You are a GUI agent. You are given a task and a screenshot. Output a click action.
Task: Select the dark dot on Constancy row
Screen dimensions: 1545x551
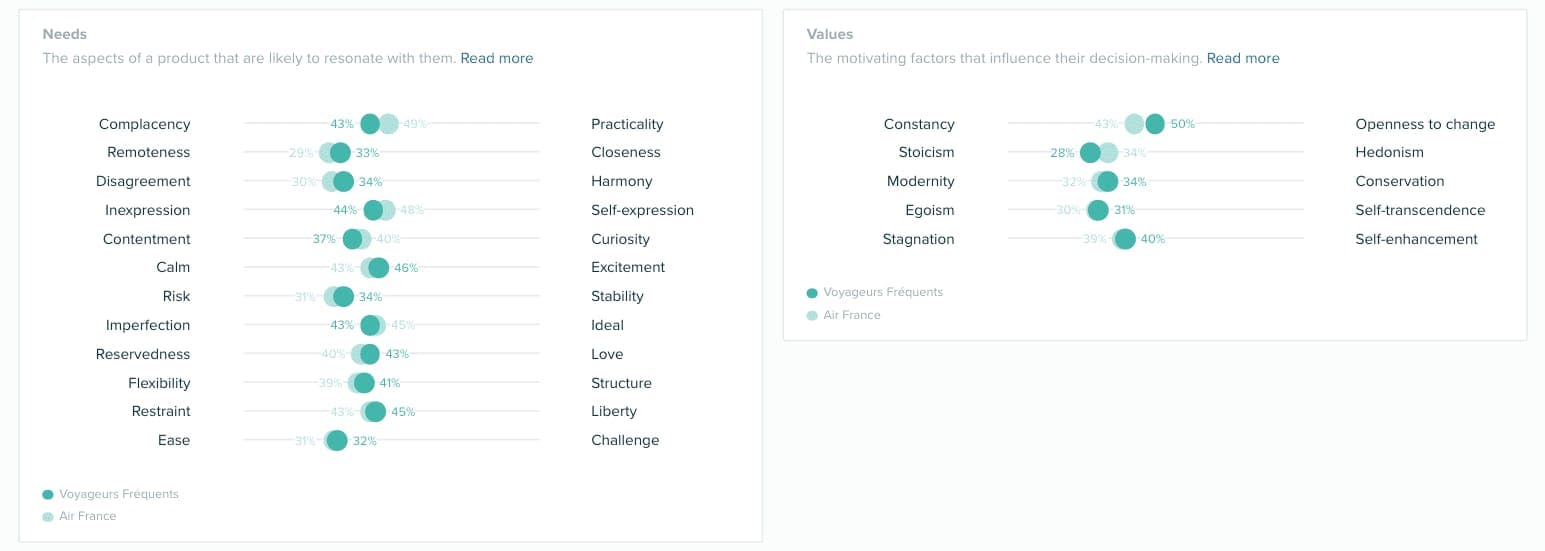[1155, 124]
